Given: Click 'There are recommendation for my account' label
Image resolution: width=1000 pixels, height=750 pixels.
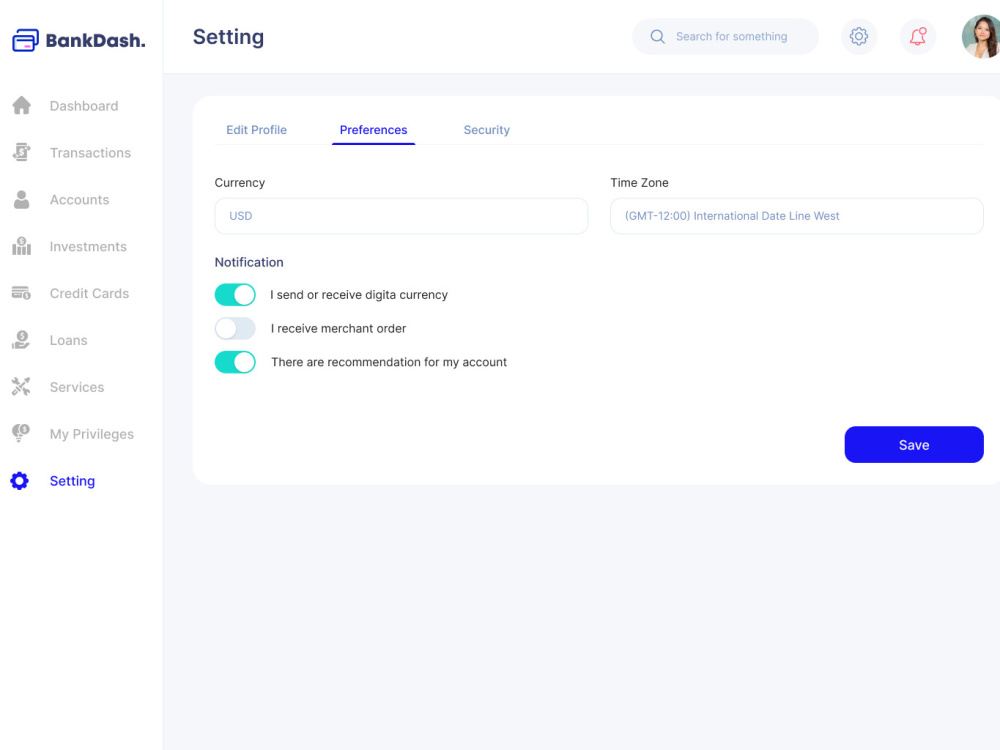Looking at the screenshot, I should pos(389,362).
